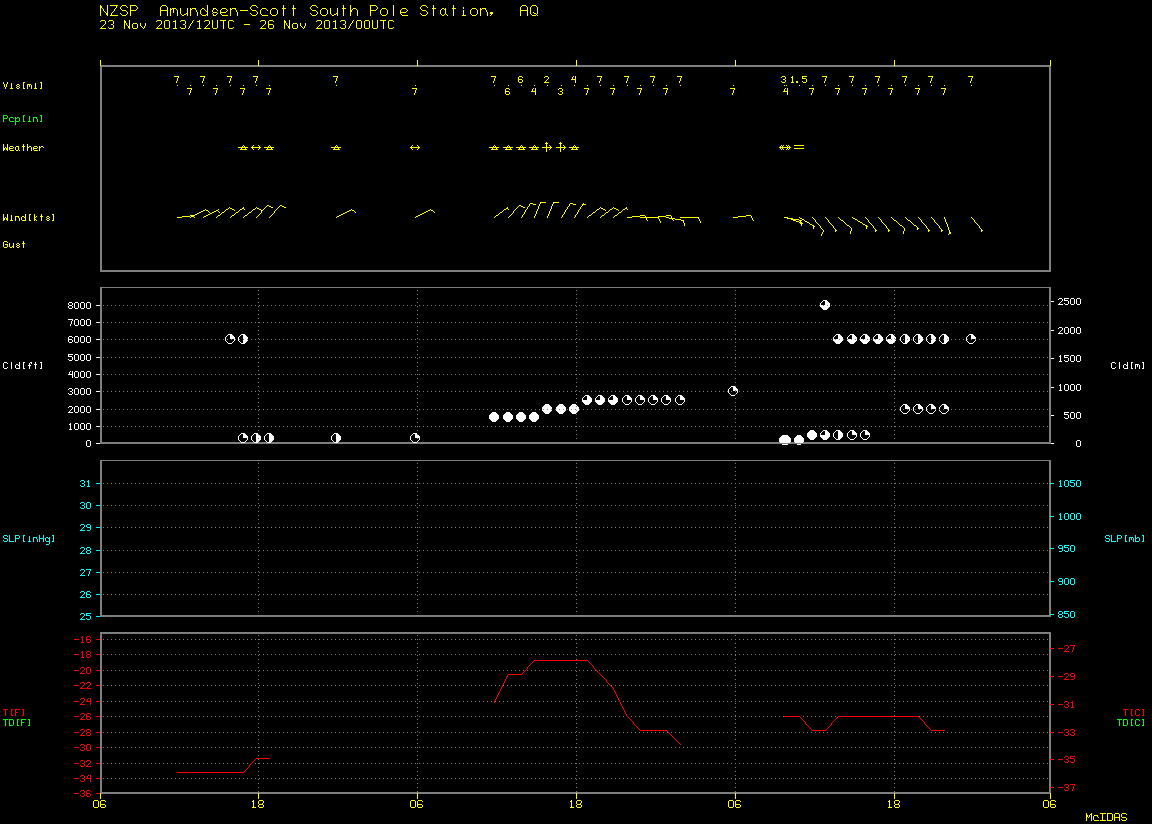Click the 1050 mb tick label
The width and height of the screenshot is (1152, 824).
point(1070,484)
